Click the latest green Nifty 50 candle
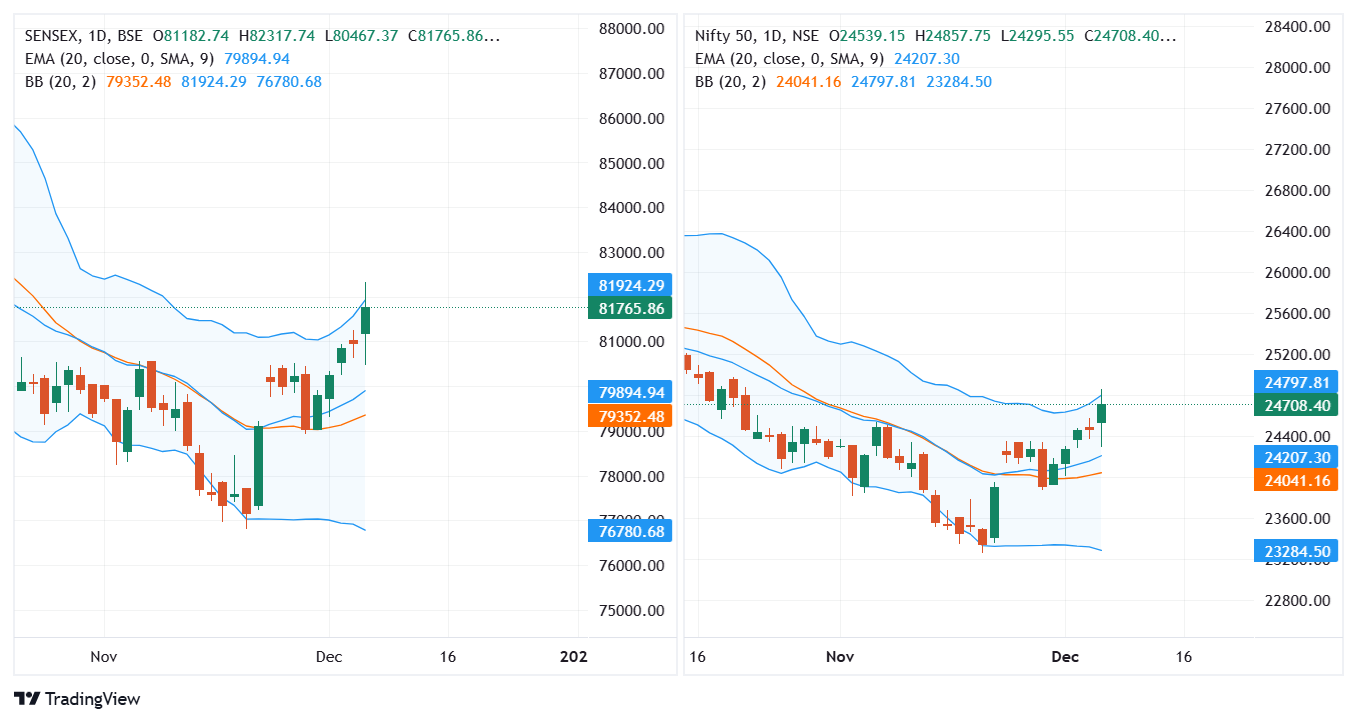This screenshot has width=1357, height=722. (x=1102, y=414)
